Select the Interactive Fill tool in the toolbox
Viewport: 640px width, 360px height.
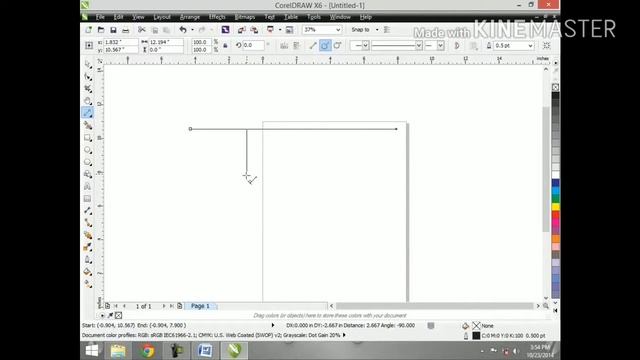(88, 284)
